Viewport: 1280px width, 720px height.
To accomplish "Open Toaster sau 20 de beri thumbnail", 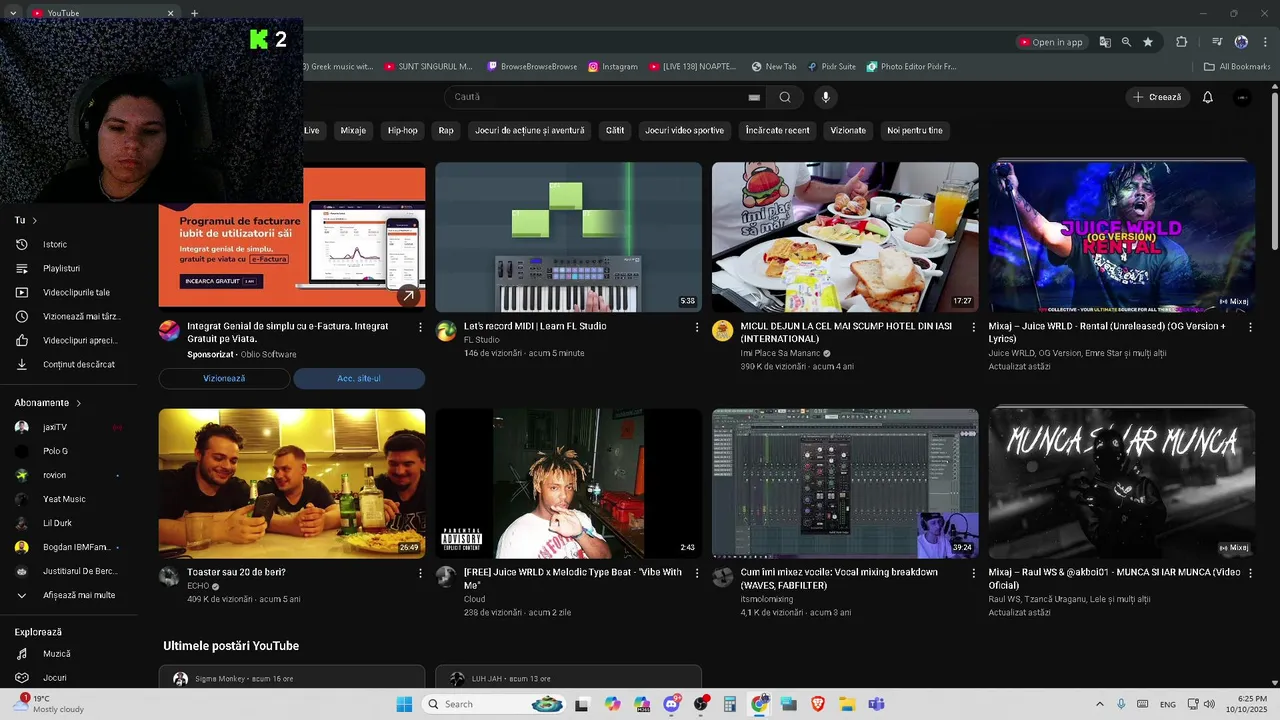I will click(x=292, y=483).
